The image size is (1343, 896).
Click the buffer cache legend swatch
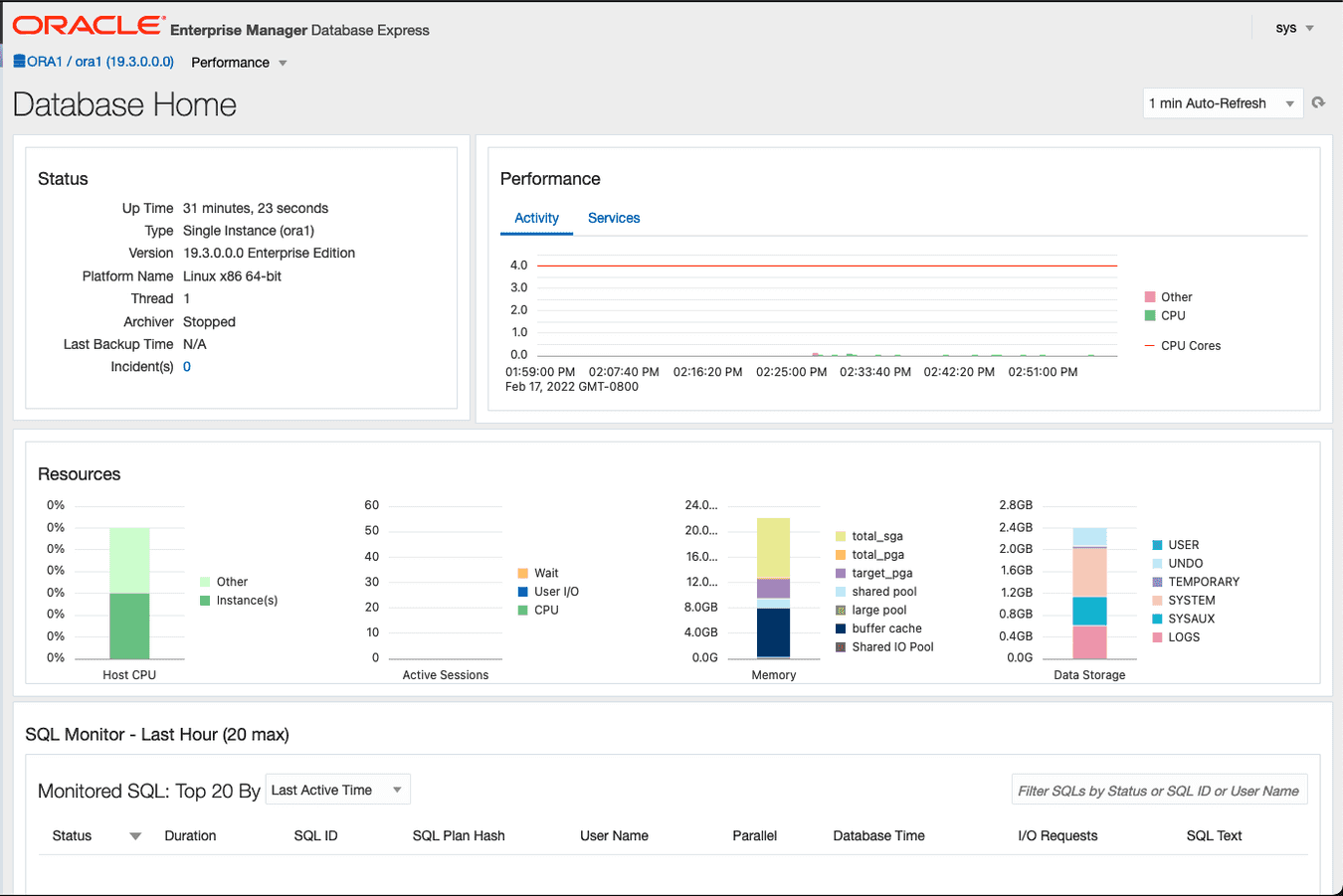(x=841, y=628)
